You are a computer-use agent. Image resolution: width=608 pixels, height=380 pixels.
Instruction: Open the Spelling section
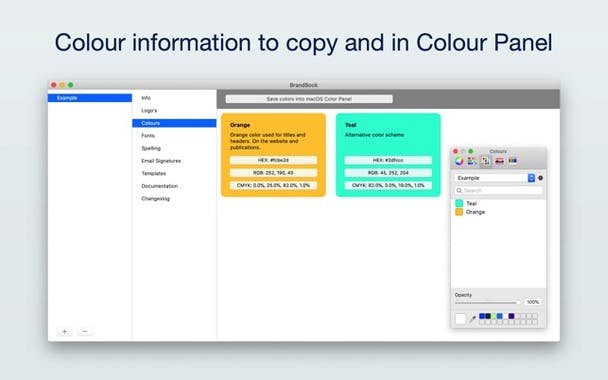[x=174, y=149]
